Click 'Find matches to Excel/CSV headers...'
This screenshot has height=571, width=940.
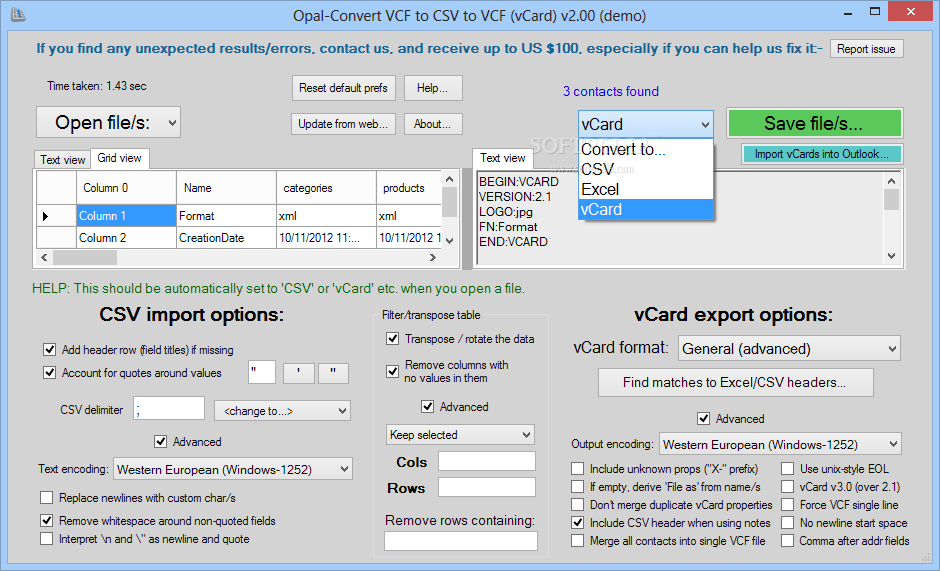735,382
